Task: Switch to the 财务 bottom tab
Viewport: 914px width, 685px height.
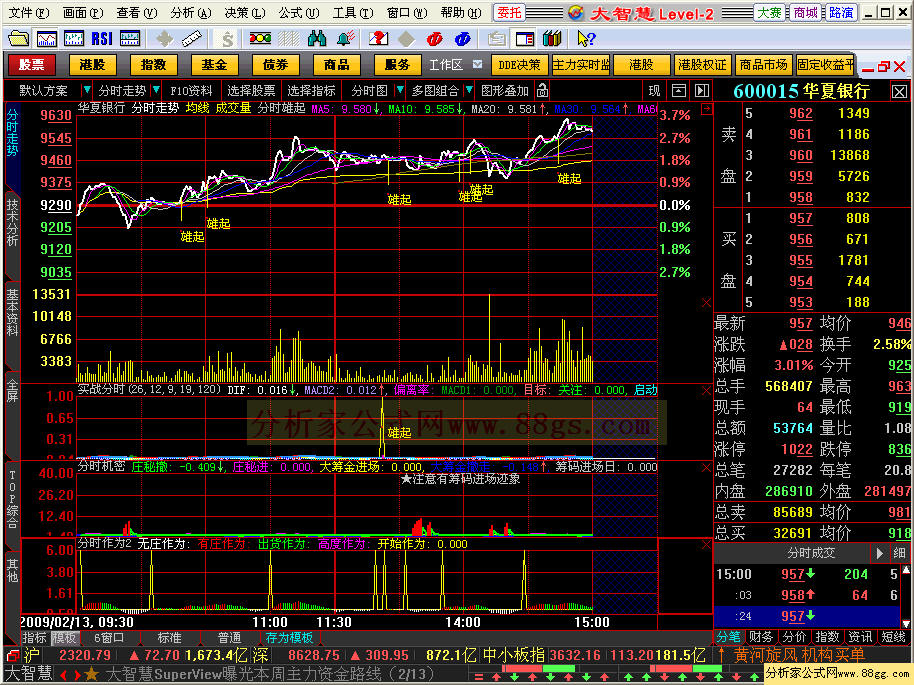Action: [x=761, y=637]
